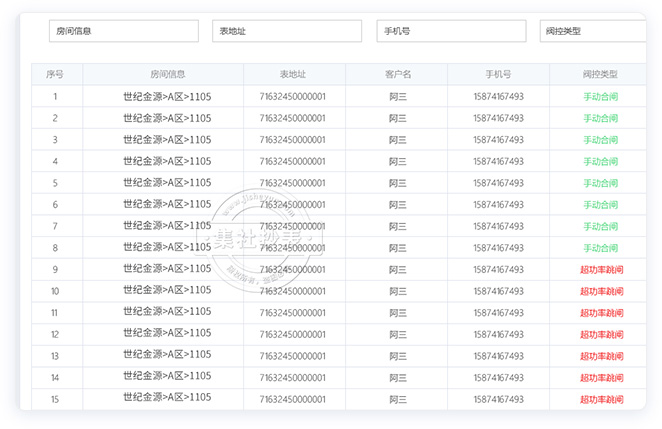Click the 手机号 column header
This screenshot has width=662, height=429.
point(498,74)
